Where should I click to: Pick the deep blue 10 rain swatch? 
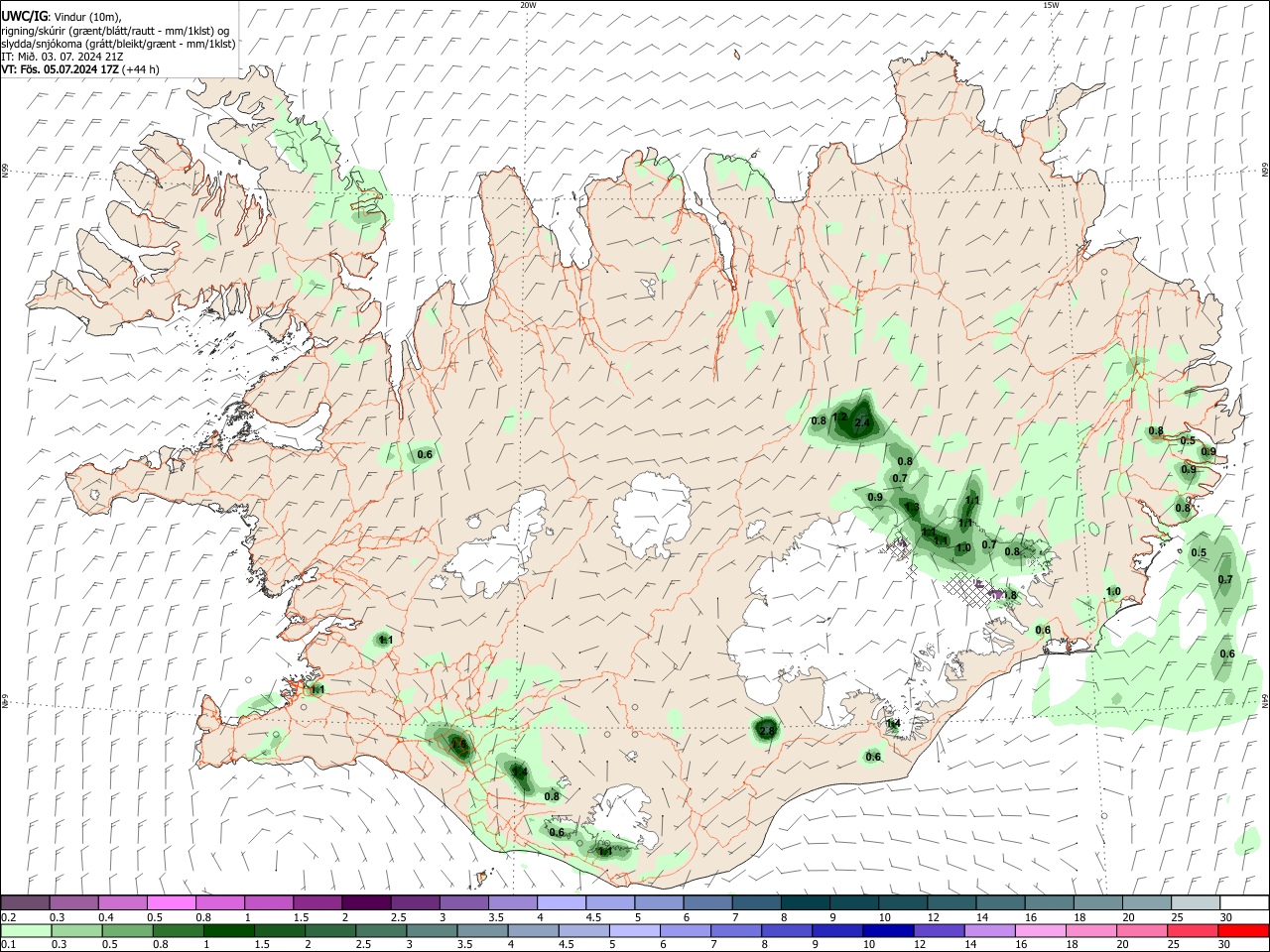pyautogui.click(x=887, y=930)
